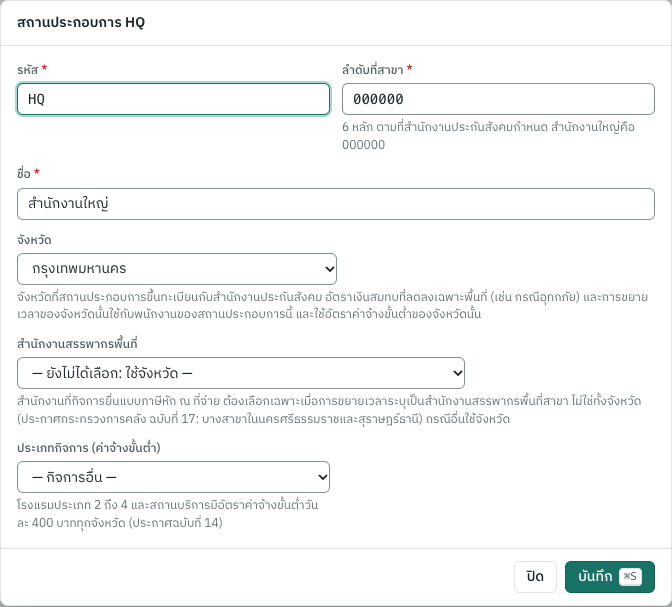Click the บันทึก save button

(609, 577)
